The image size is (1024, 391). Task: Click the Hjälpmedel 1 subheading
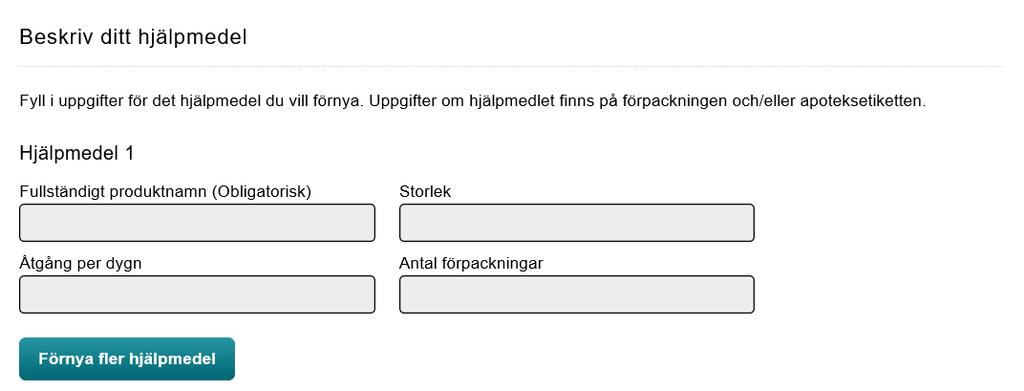pyautogui.click(x=77, y=153)
